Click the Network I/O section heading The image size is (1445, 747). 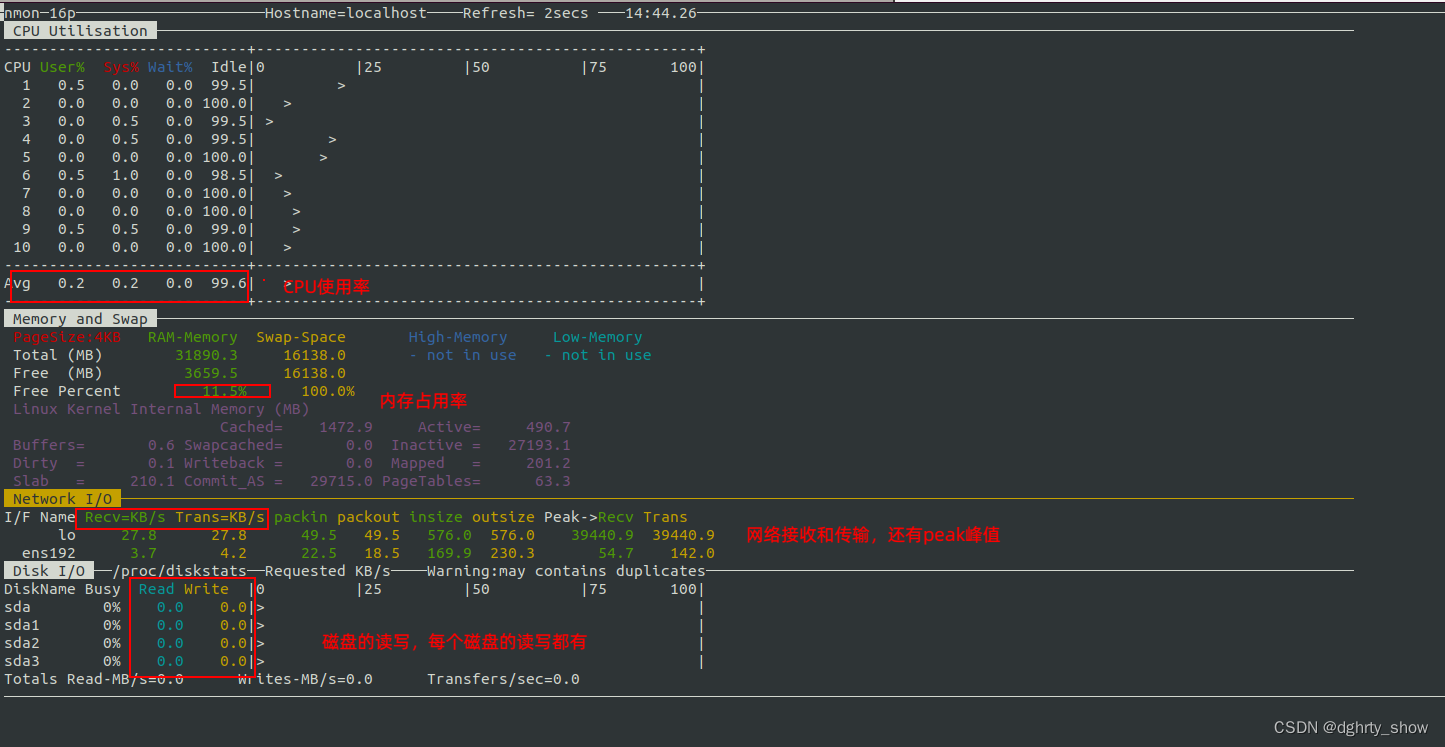62,499
